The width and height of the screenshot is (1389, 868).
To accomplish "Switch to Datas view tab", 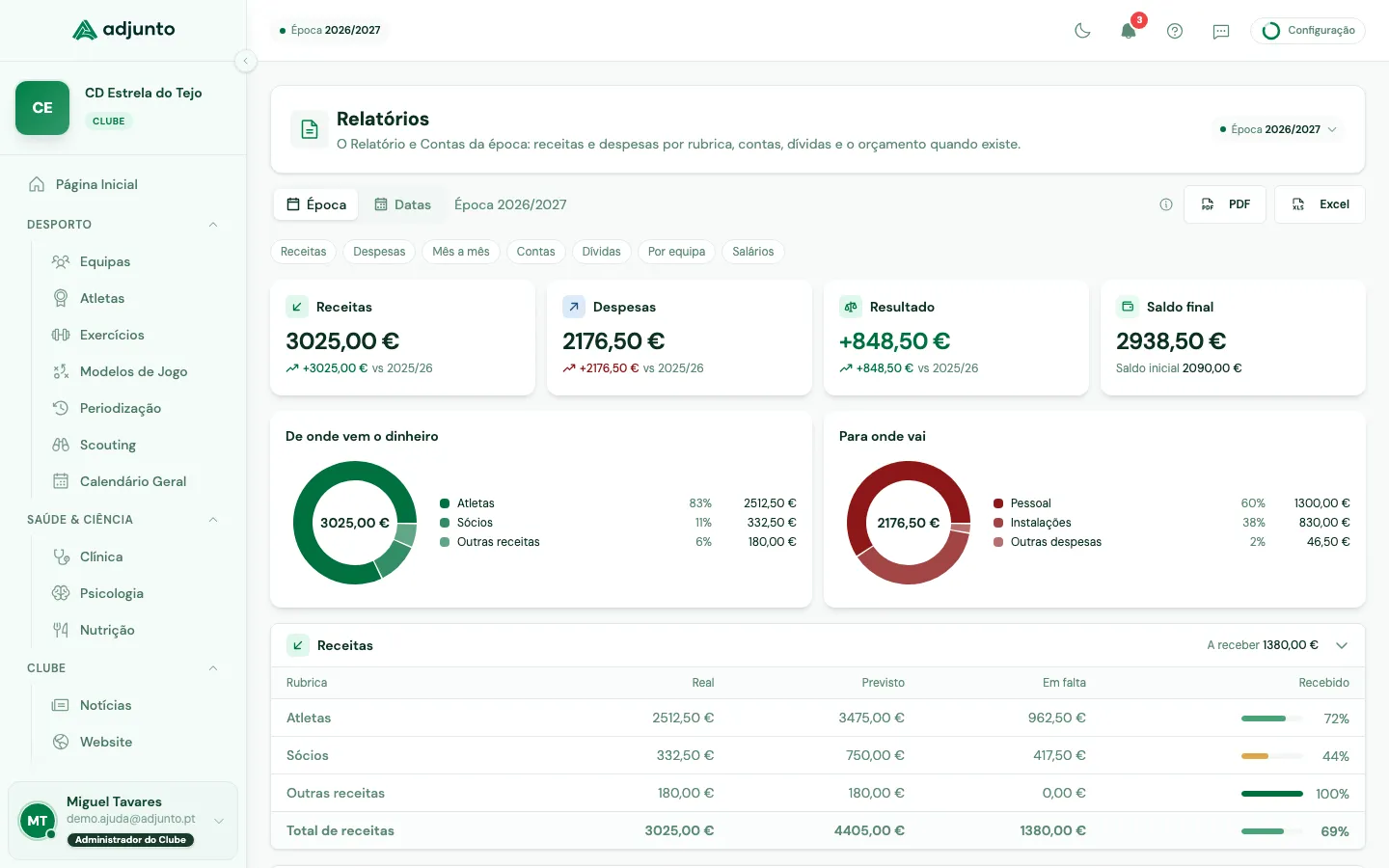I will coord(403,204).
